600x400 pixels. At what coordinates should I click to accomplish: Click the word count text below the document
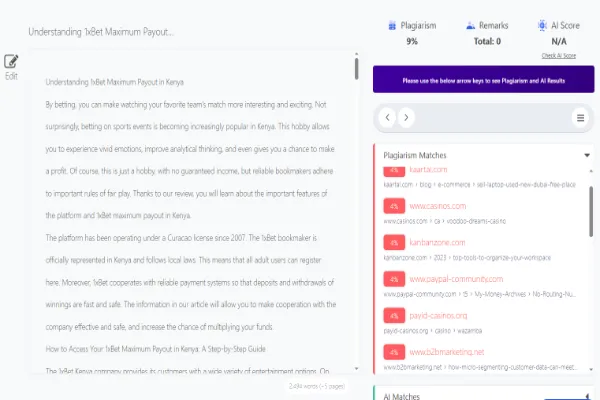coord(316,386)
